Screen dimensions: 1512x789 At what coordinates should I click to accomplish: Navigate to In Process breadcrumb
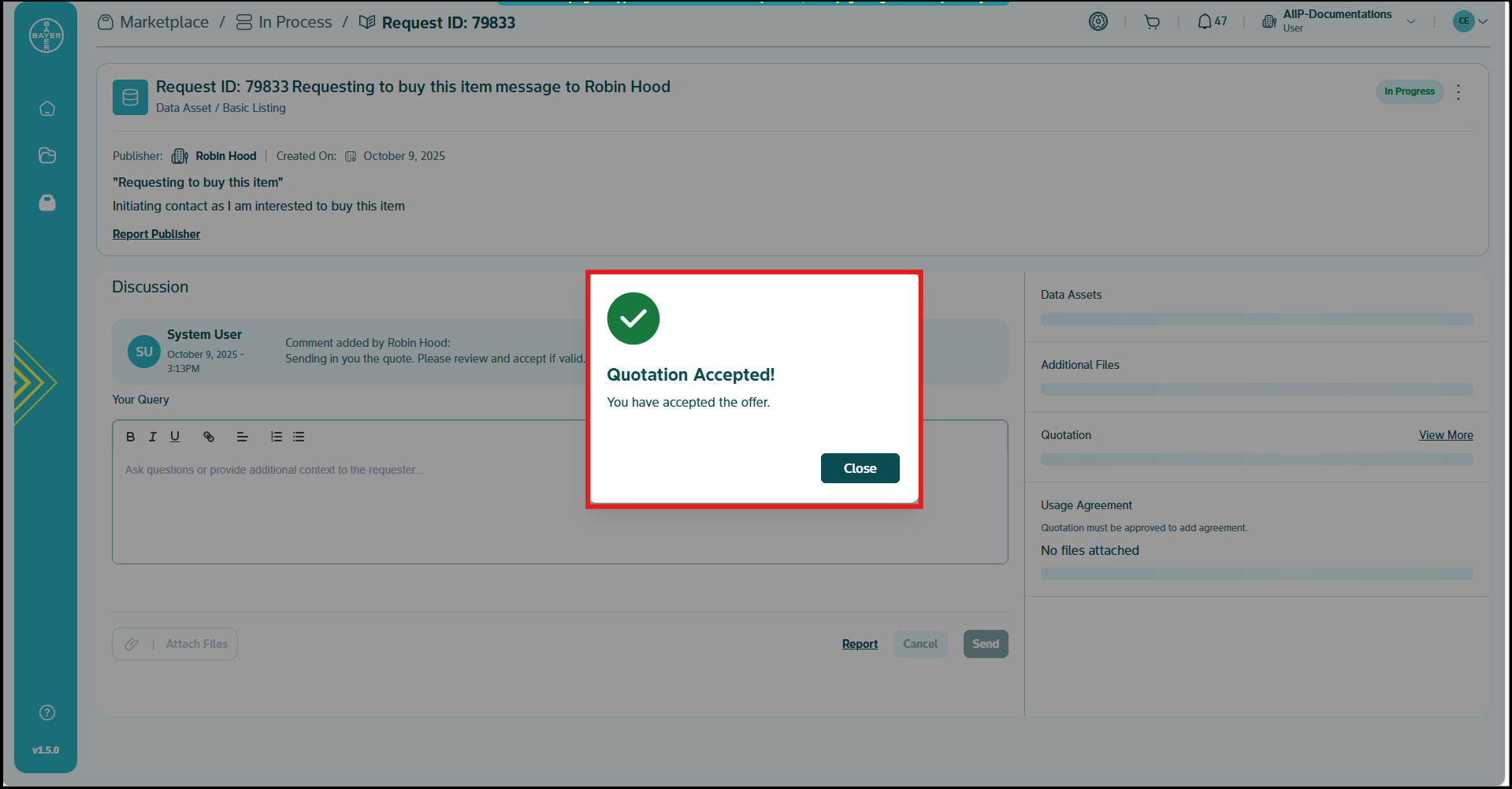(295, 22)
